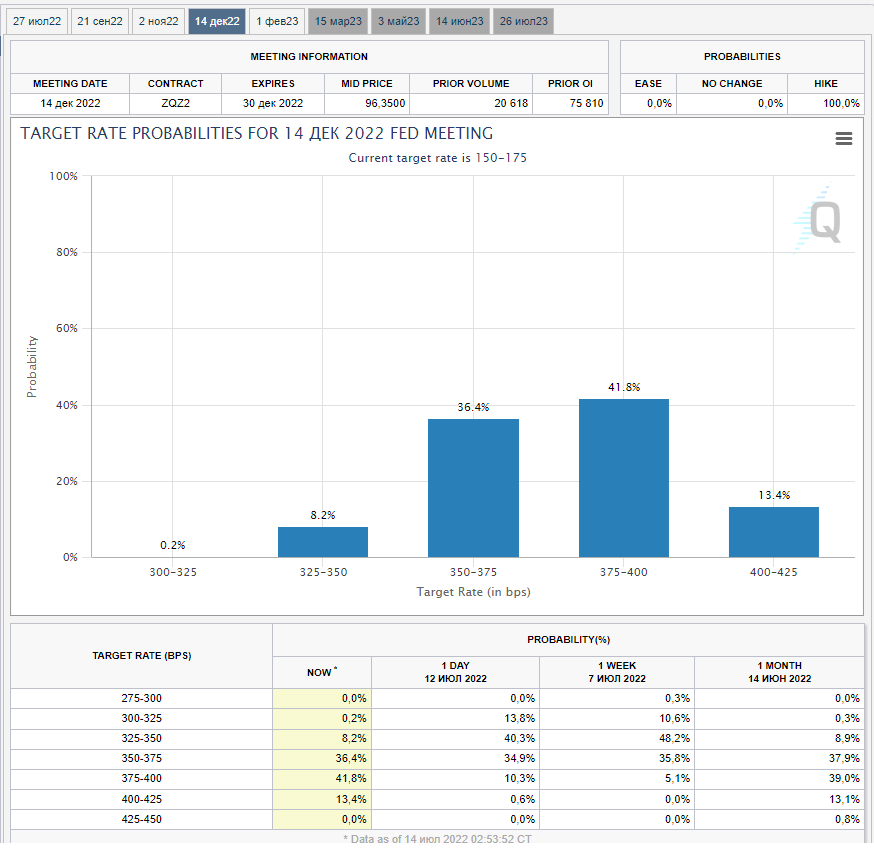Open the 2 ноя22 meeting tab
This screenshot has width=874, height=848.
pyautogui.click(x=158, y=21)
